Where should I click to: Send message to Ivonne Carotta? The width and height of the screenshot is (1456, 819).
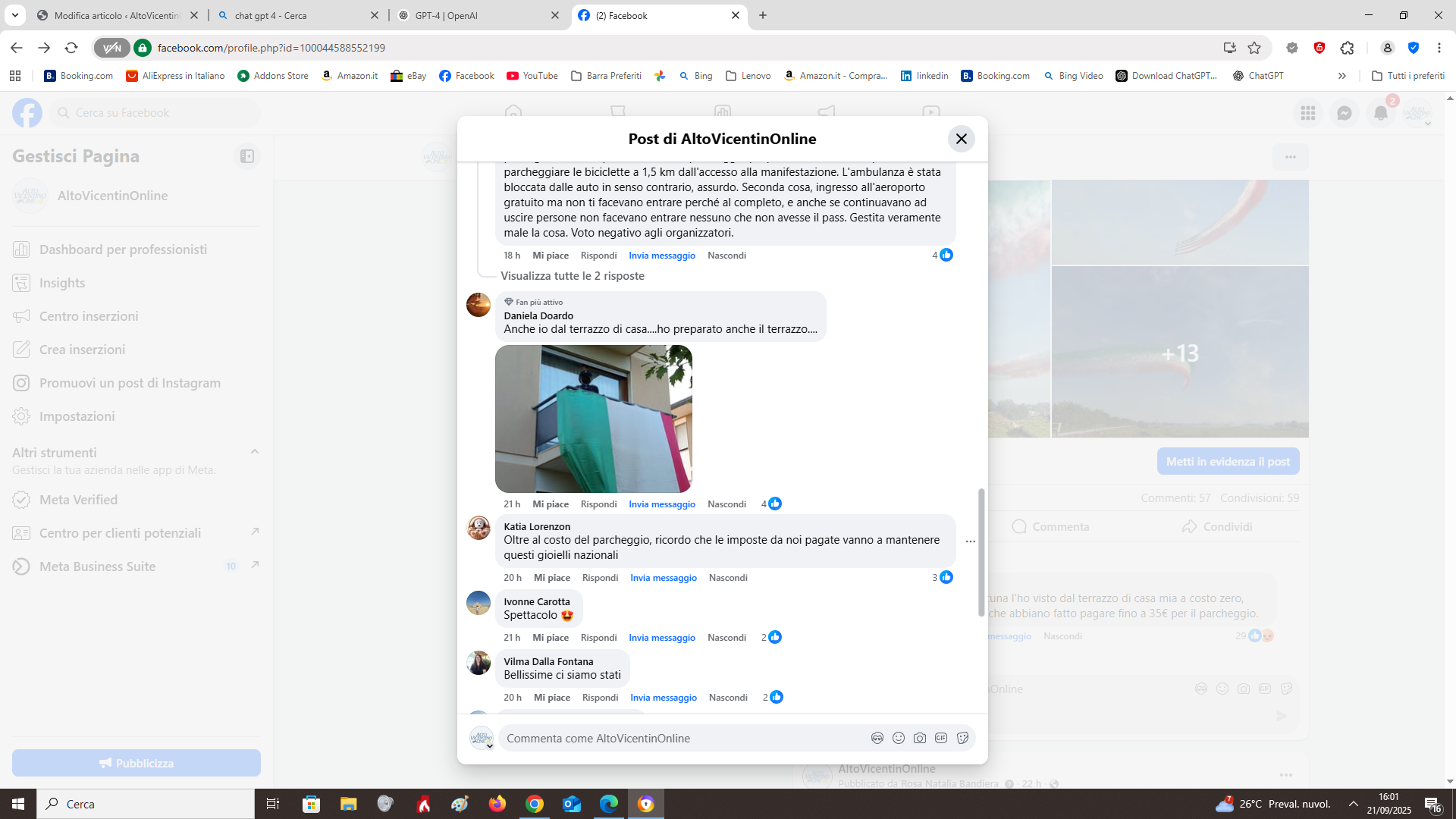[662, 638]
